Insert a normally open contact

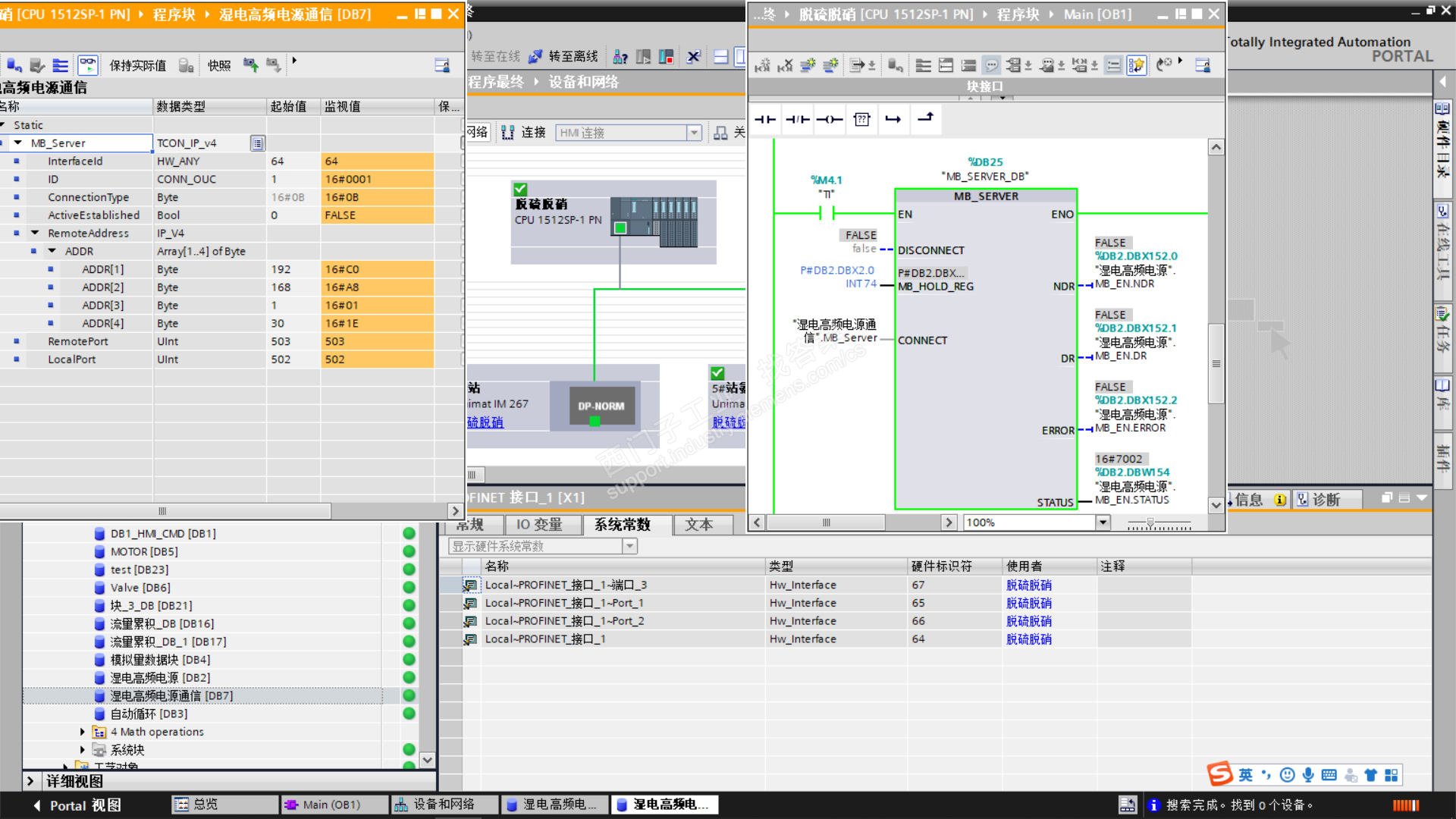coord(765,119)
